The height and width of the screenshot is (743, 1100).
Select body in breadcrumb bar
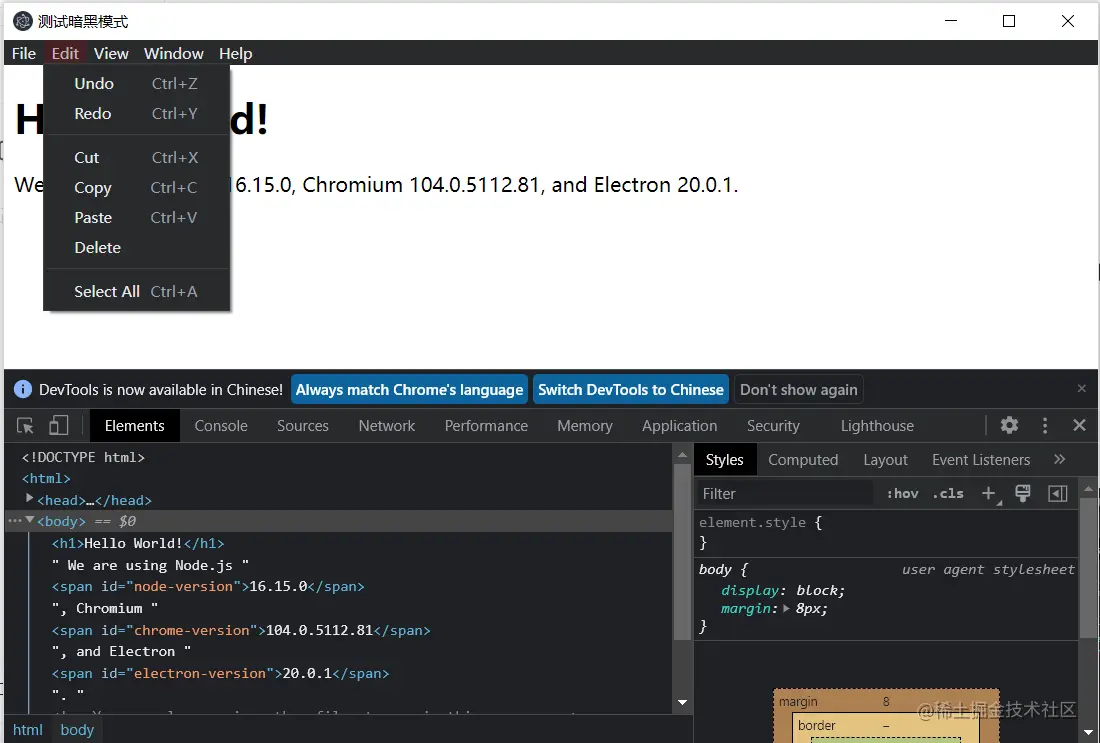(x=77, y=730)
